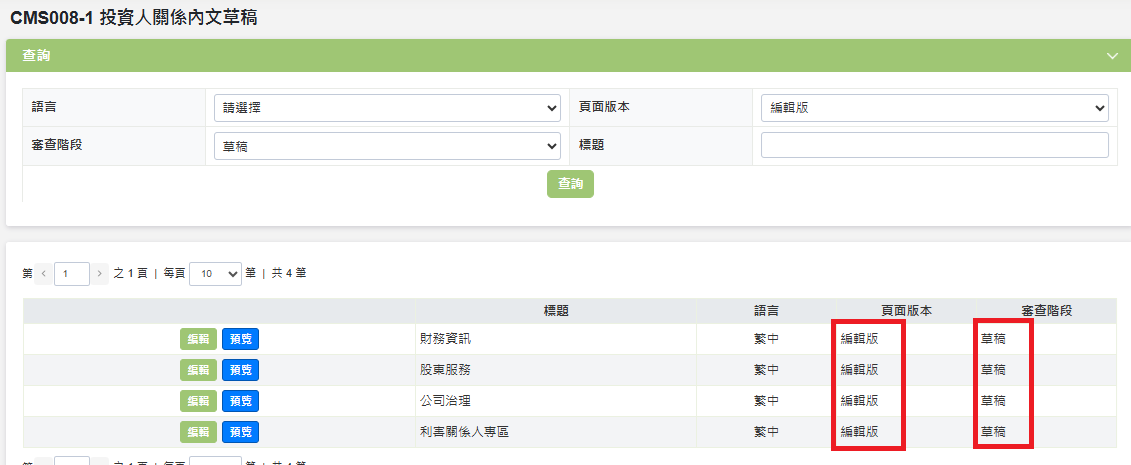Click the 標題 search input field
This screenshot has width=1131, height=465.
pos(934,146)
